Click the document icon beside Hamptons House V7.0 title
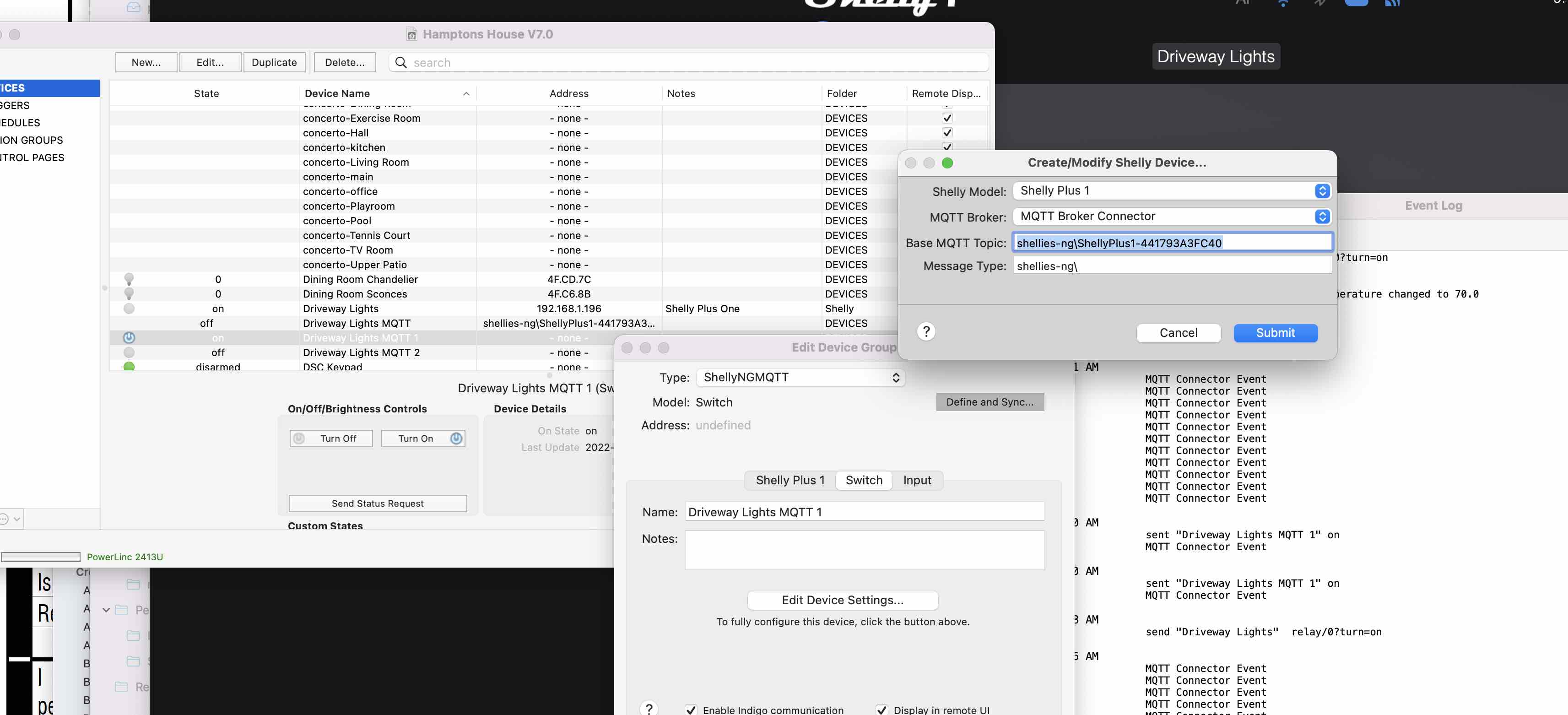 pyautogui.click(x=411, y=35)
